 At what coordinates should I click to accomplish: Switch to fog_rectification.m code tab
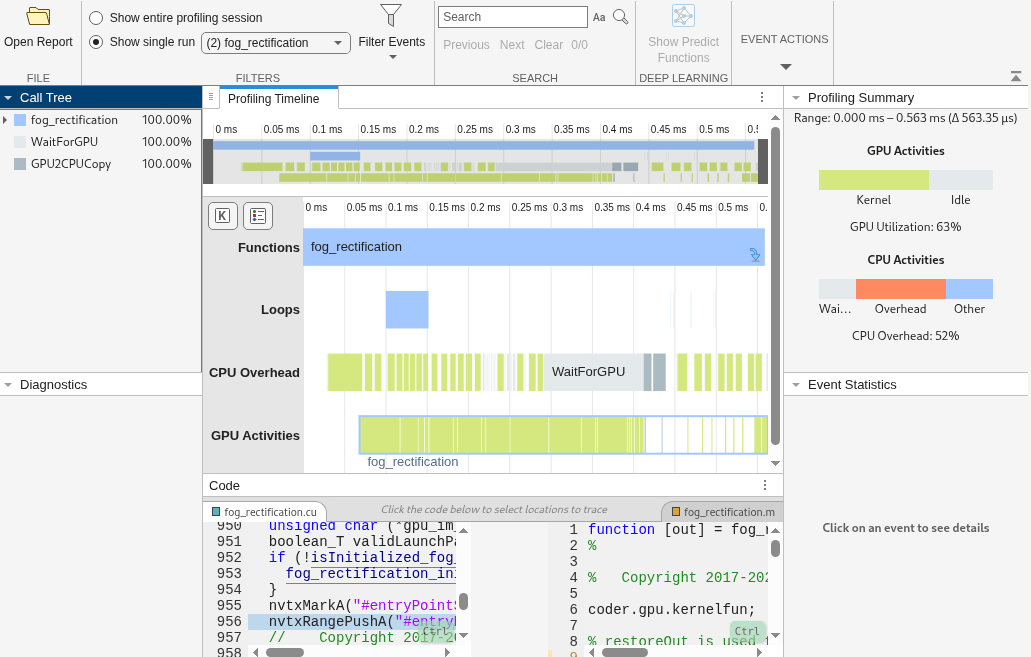[x=722, y=512]
